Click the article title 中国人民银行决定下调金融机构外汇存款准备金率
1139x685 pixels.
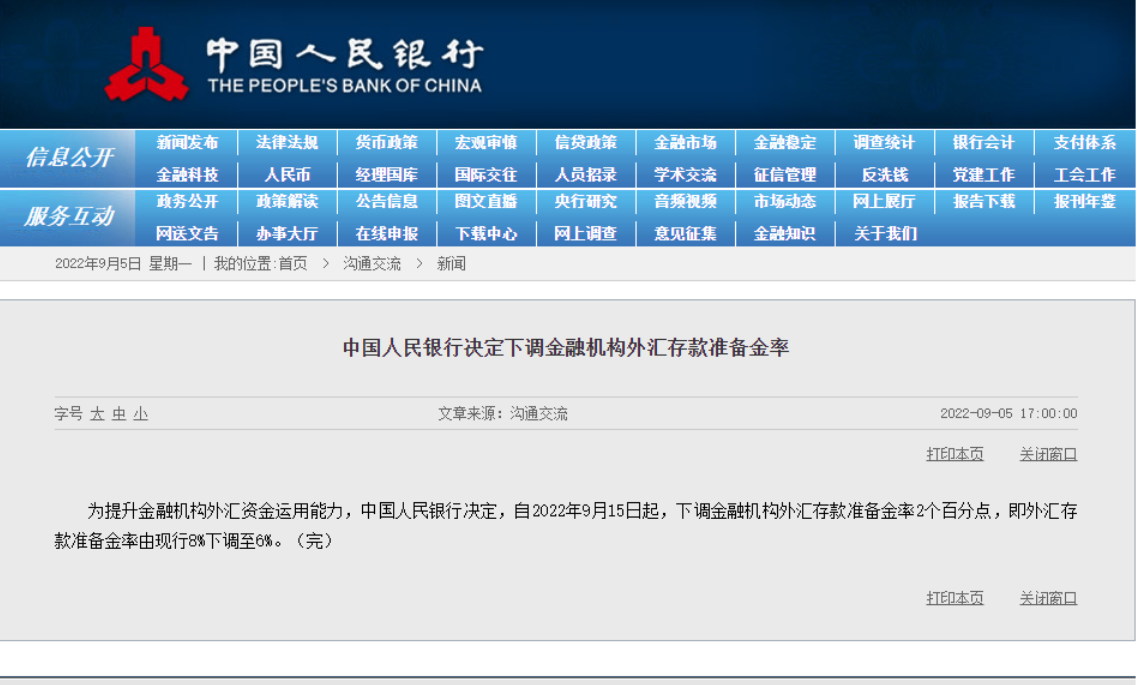(566, 348)
